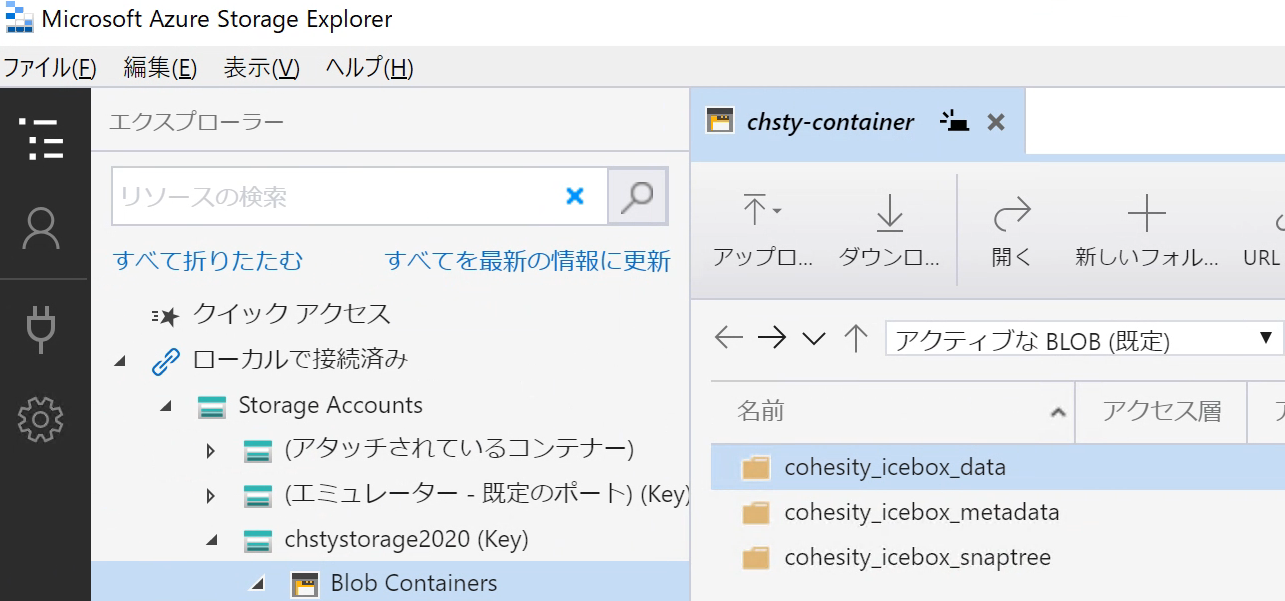Click the New Folder toolbar button
The image size is (1285, 601).
click(x=1146, y=232)
